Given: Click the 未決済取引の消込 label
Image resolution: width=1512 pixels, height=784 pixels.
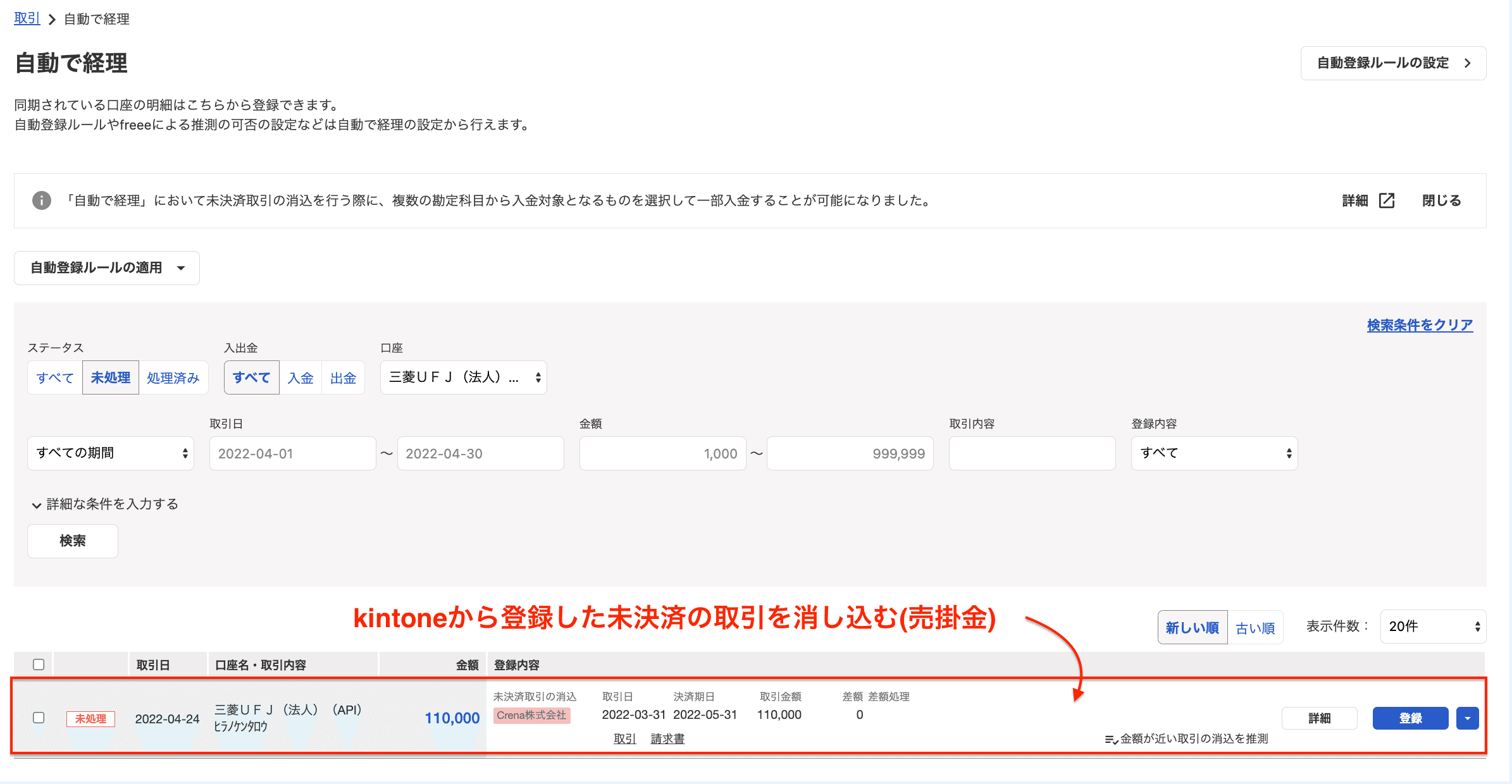Looking at the screenshot, I should 535,697.
